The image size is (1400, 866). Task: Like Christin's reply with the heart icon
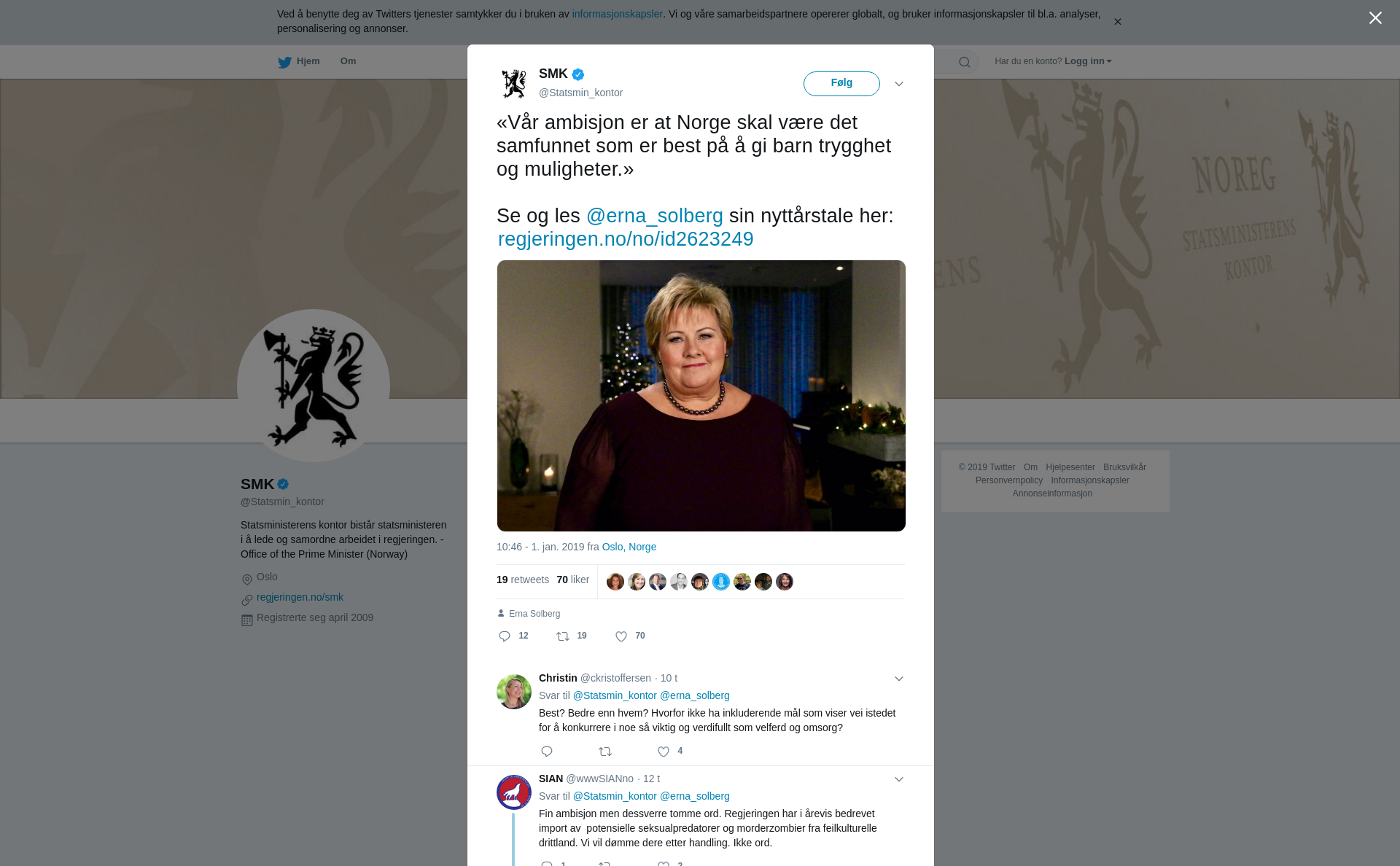pyautogui.click(x=664, y=752)
